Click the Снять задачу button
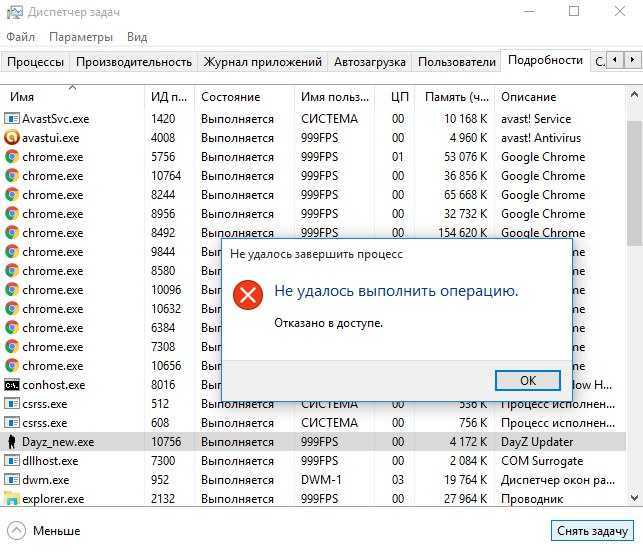643x552 pixels. [x=592, y=531]
